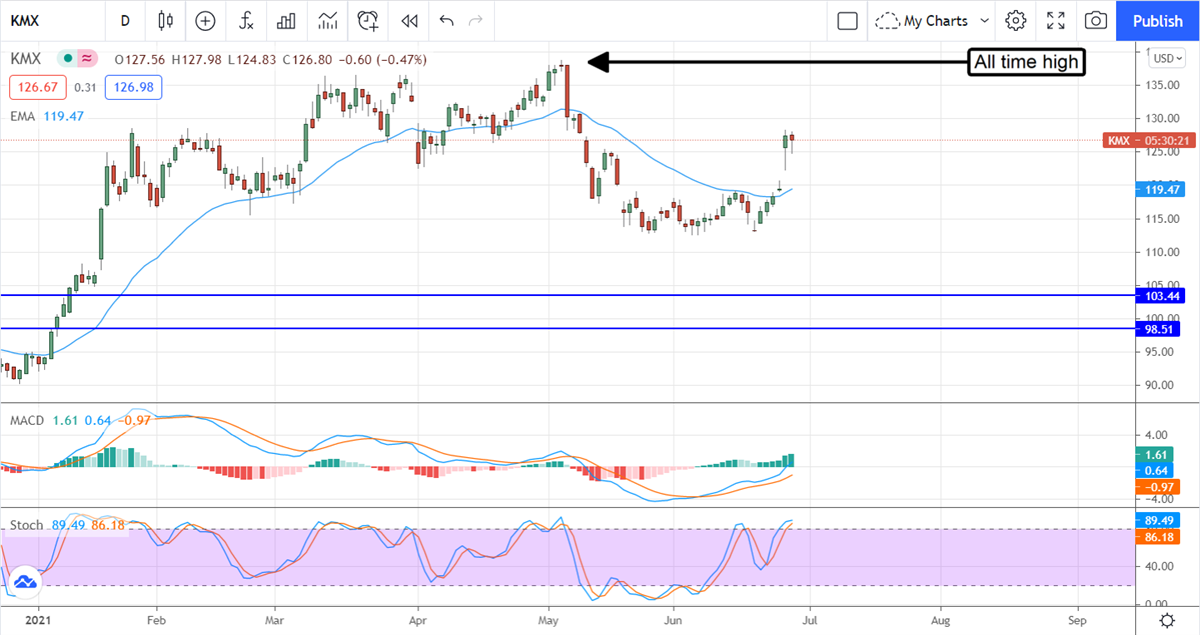Open the fx indicators menu

pyautogui.click(x=245, y=20)
